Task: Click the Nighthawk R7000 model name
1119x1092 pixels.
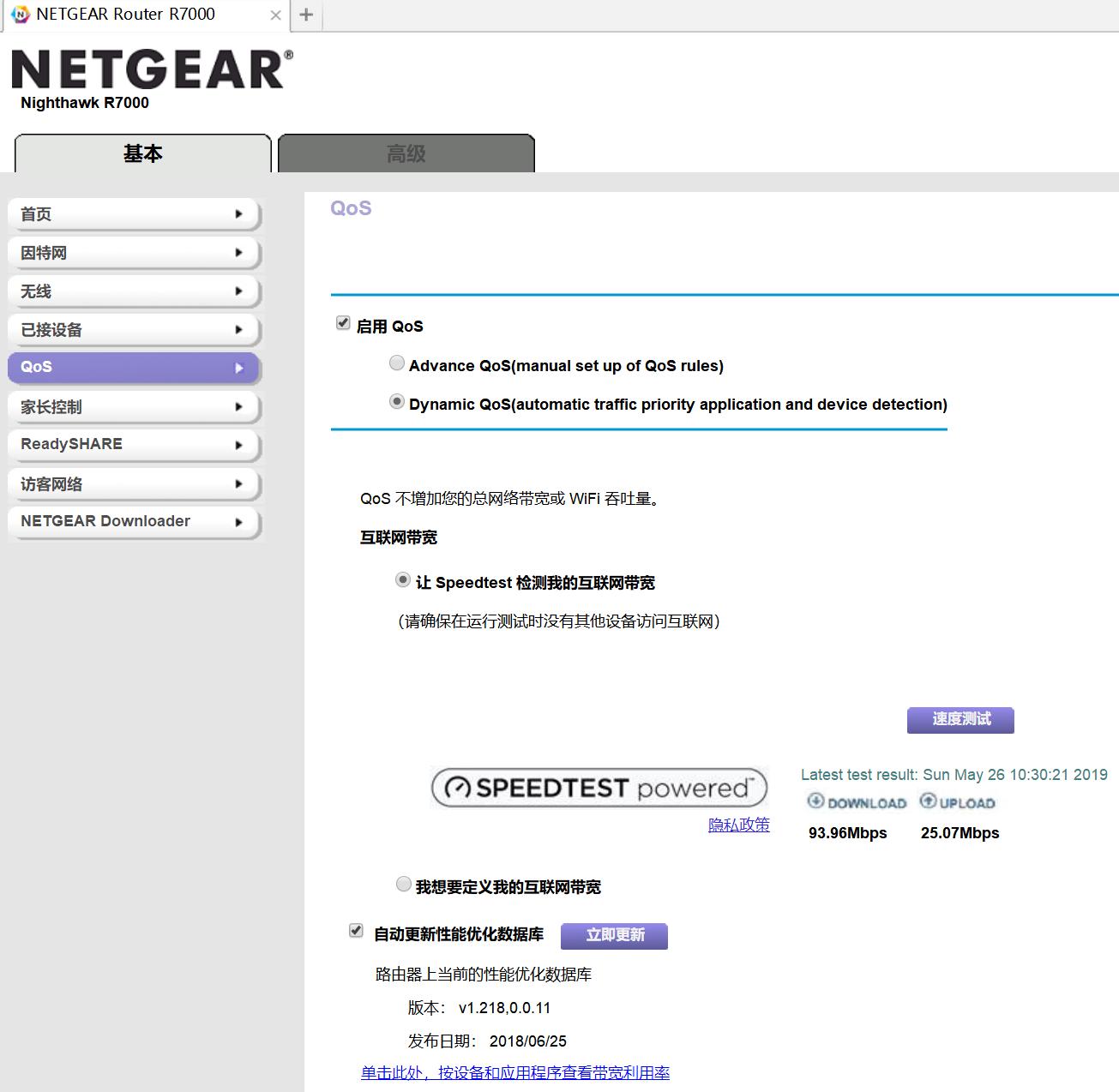Action: 85,103
